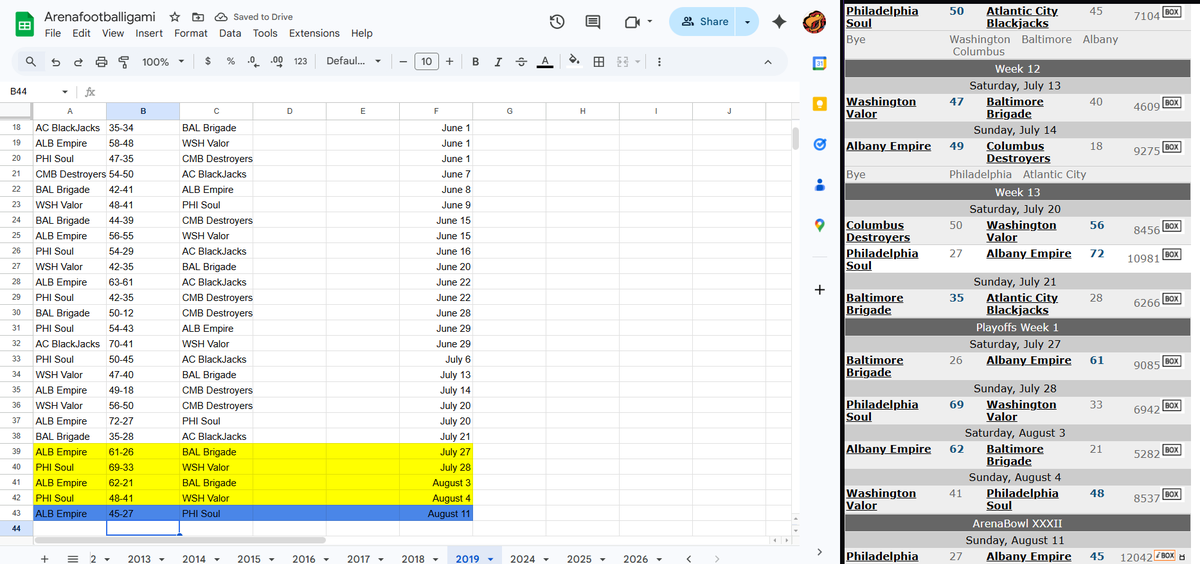Star the Arenafootballigami document
Screen dimensions: 1200x564
[x=175, y=17]
